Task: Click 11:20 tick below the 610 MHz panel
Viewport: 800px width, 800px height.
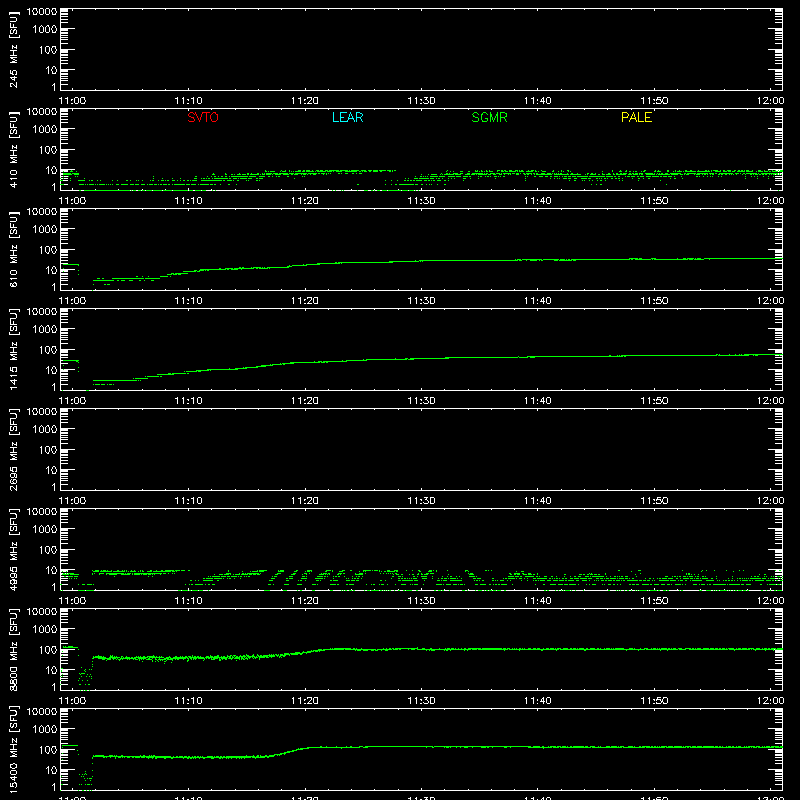Action: pos(305,301)
